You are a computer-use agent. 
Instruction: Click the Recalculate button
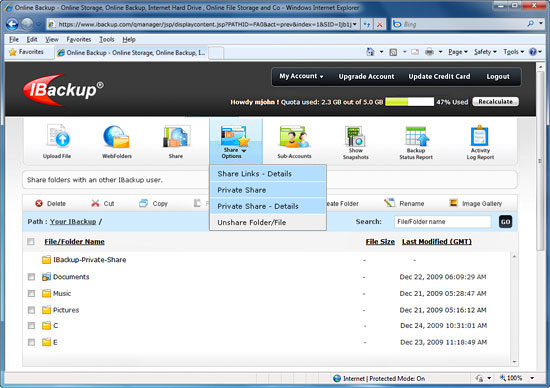pos(496,102)
